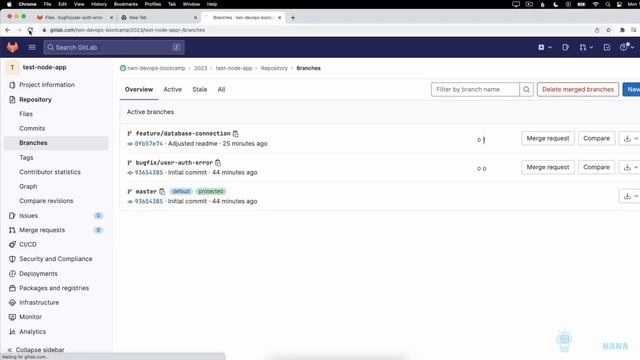Click Filter by branch name field
Viewport: 640px width, 360px height.
coord(475,89)
